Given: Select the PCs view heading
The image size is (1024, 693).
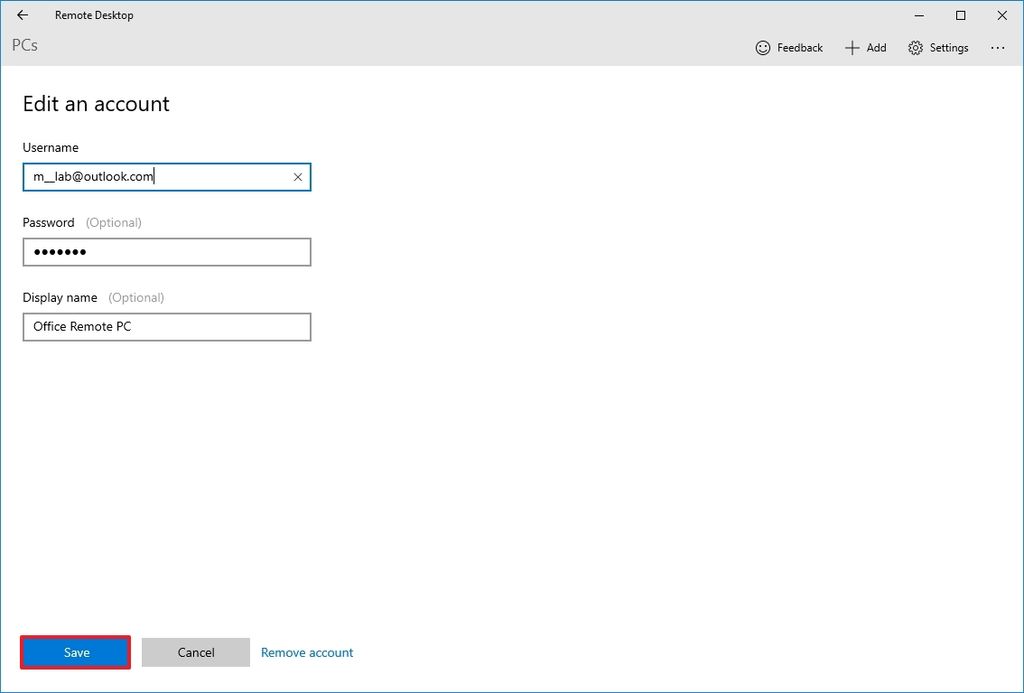Looking at the screenshot, I should [x=24, y=46].
